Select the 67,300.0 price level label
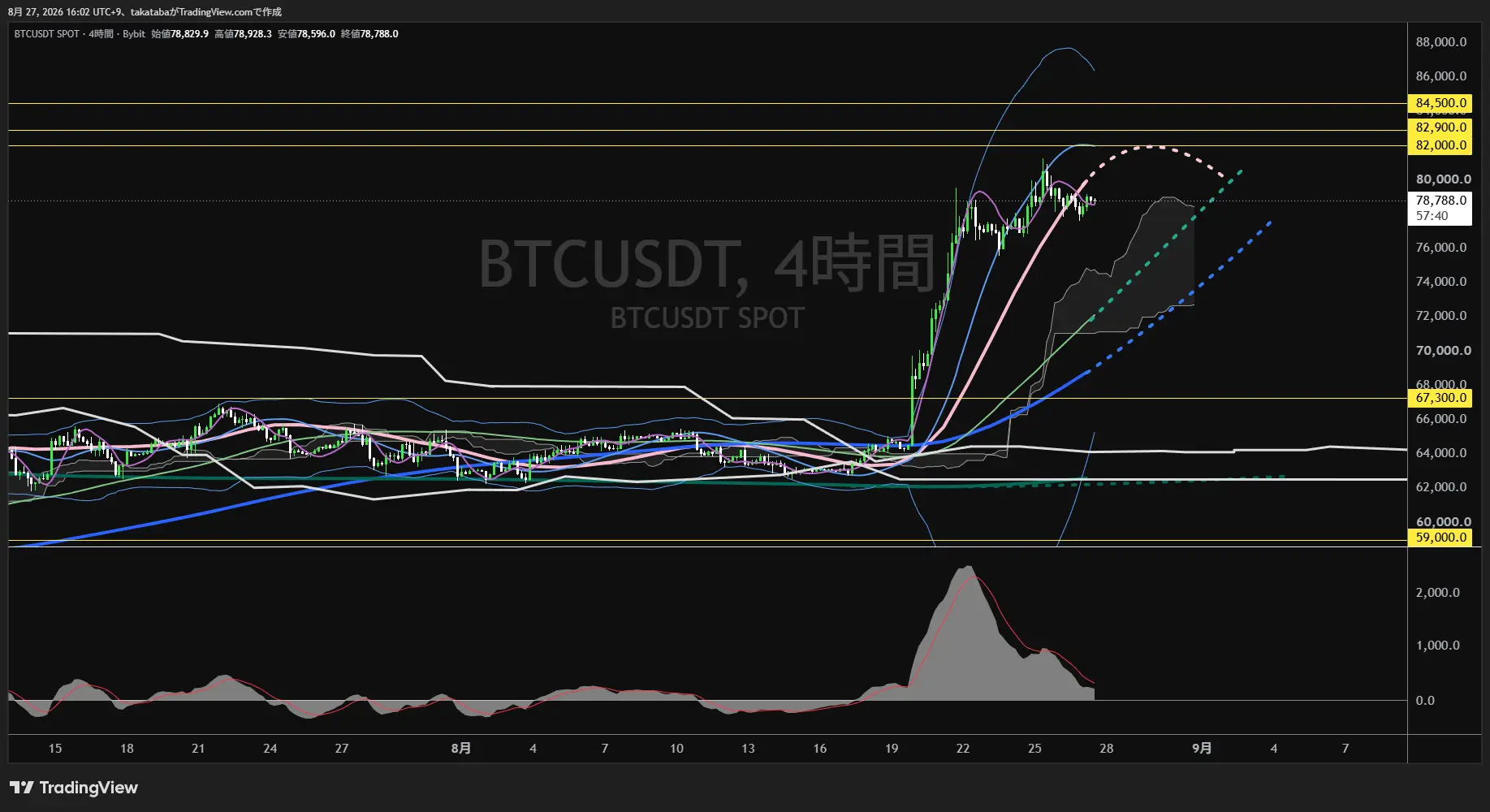The width and height of the screenshot is (1490, 812). pos(1440,398)
